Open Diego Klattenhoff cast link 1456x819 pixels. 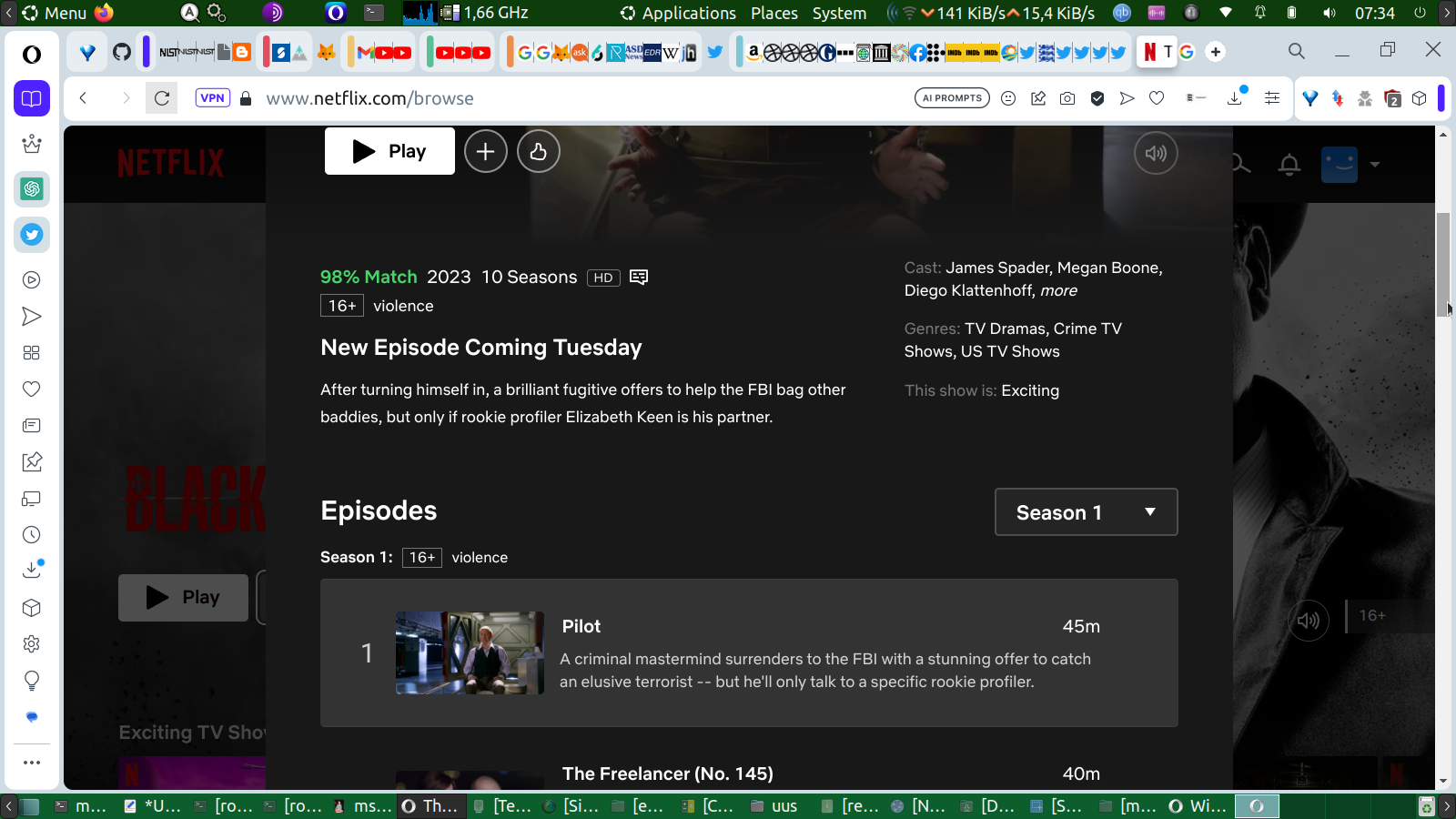pos(968,290)
